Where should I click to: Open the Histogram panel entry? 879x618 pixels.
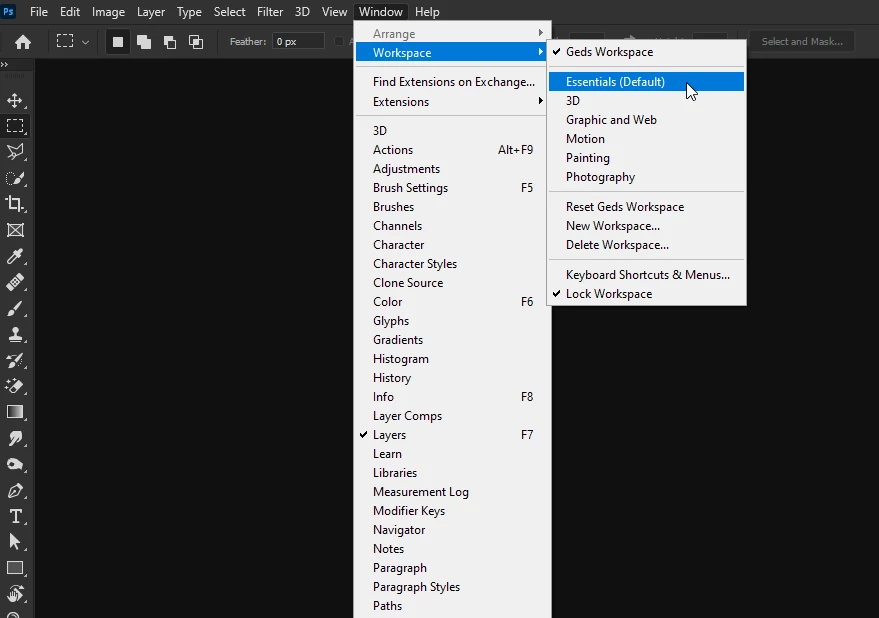452,359
